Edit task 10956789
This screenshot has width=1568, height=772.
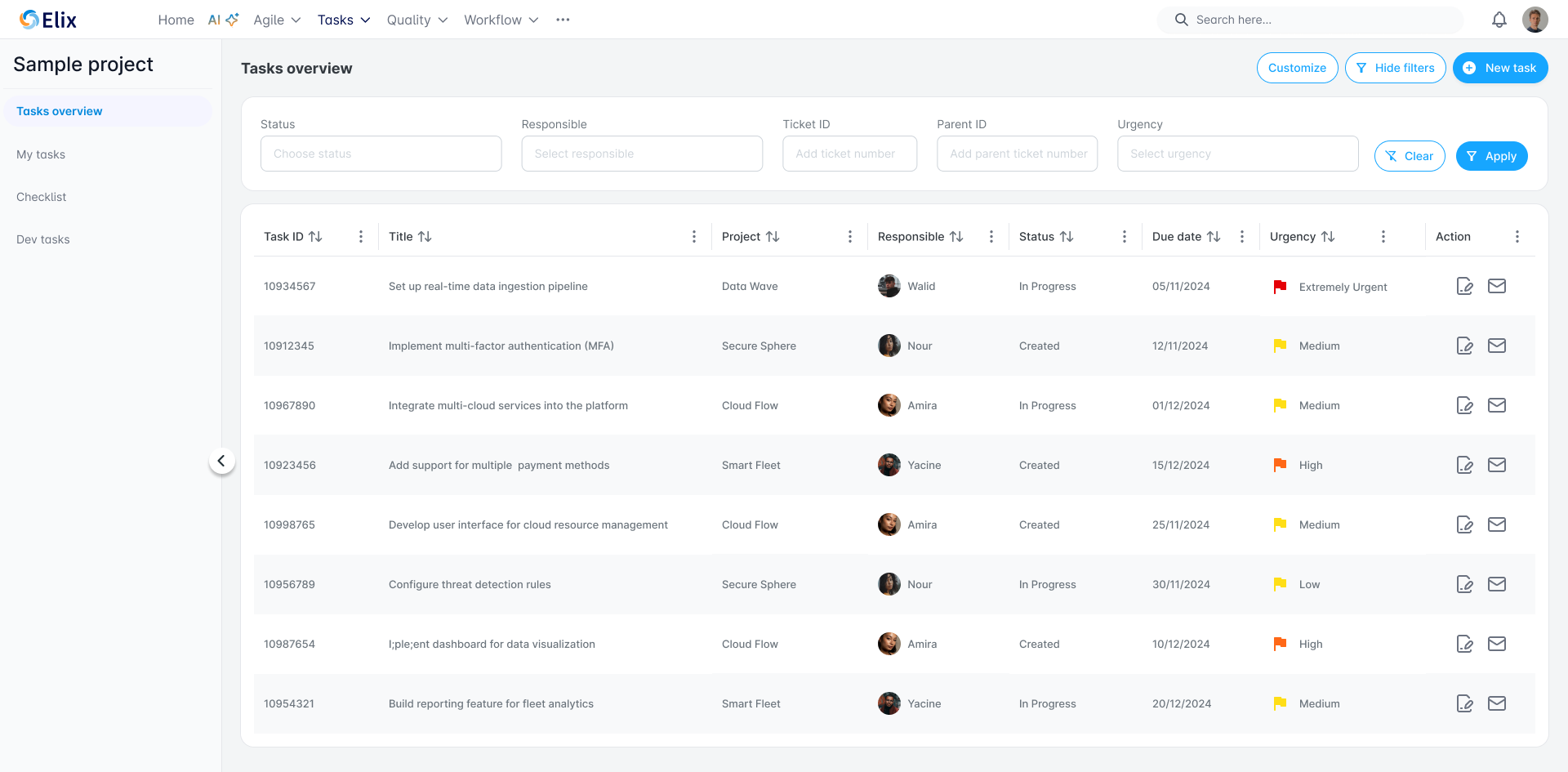pos(1465,585)
